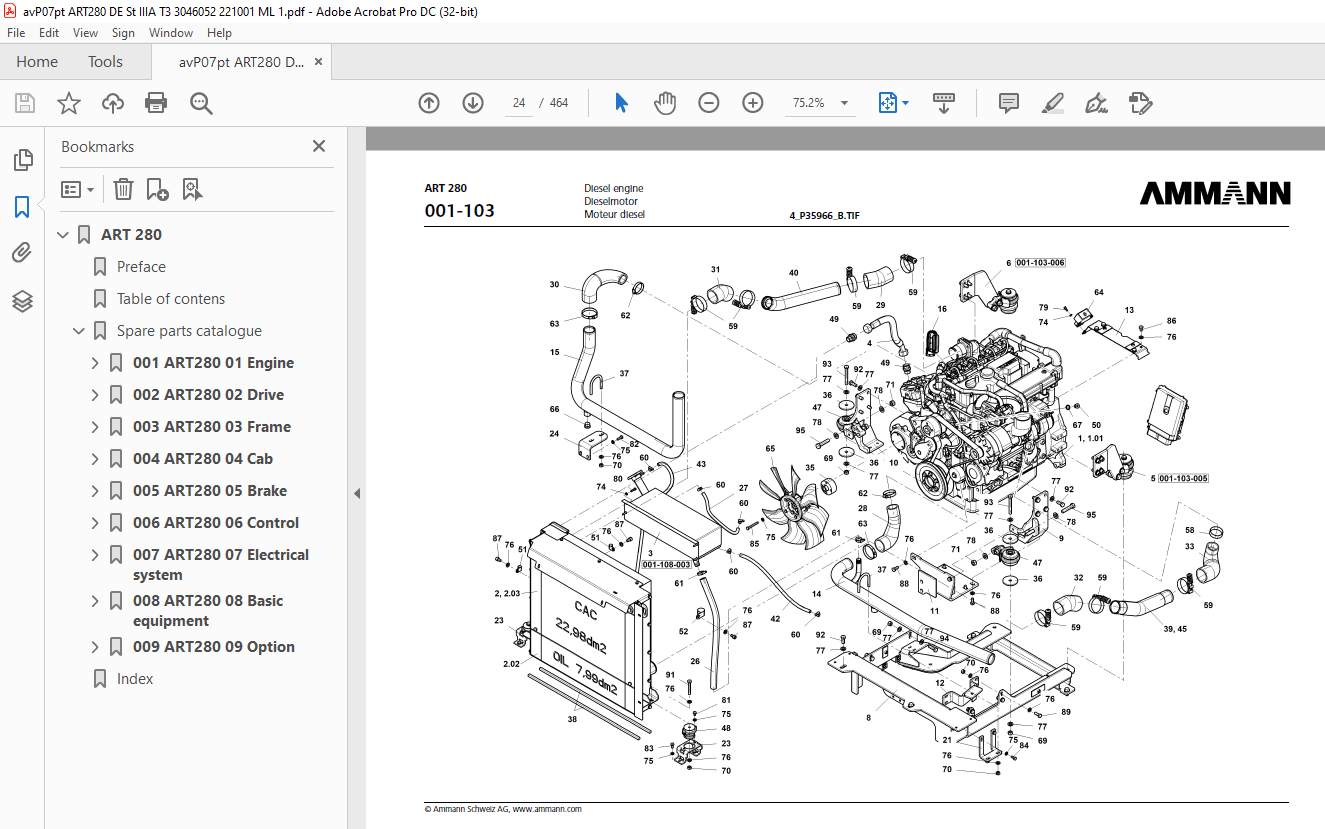Viewport: 1325px width, 829px height.
Task: Expand the 003 ART280 03 Frame bookmark
Action: tap(95, 427)
